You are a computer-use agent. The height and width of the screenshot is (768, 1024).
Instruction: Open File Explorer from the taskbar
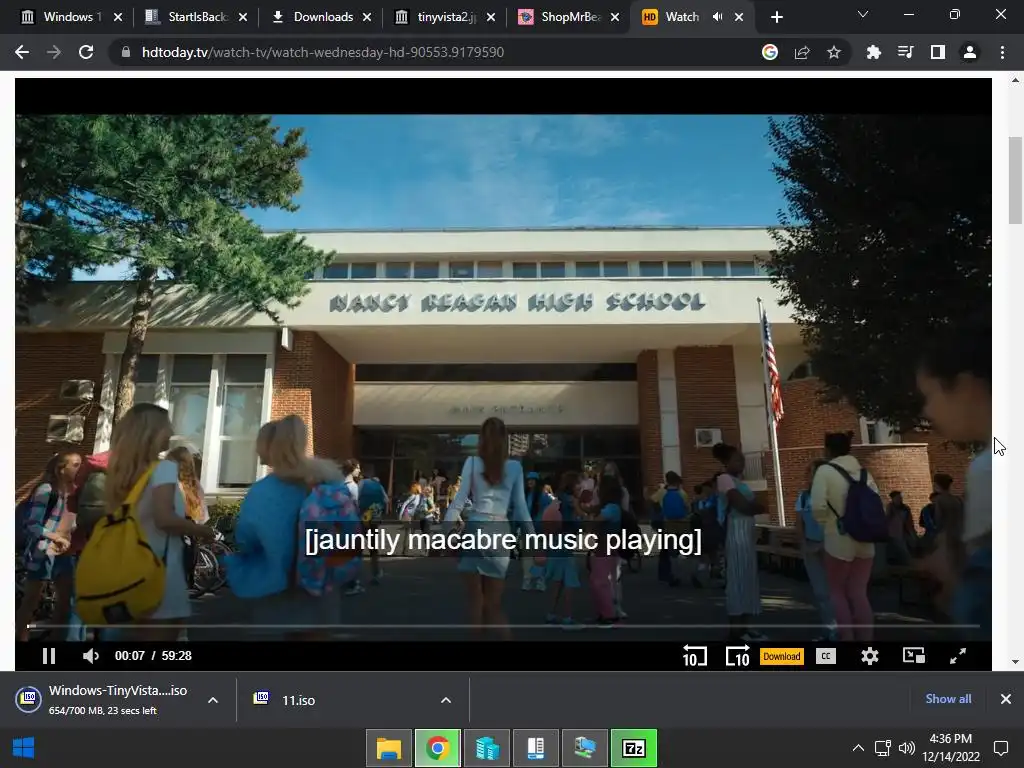click(x=389, y=748)
